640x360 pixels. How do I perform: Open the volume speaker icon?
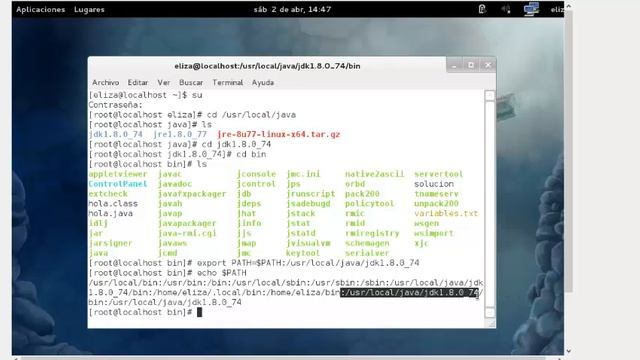tap(506, 9)
